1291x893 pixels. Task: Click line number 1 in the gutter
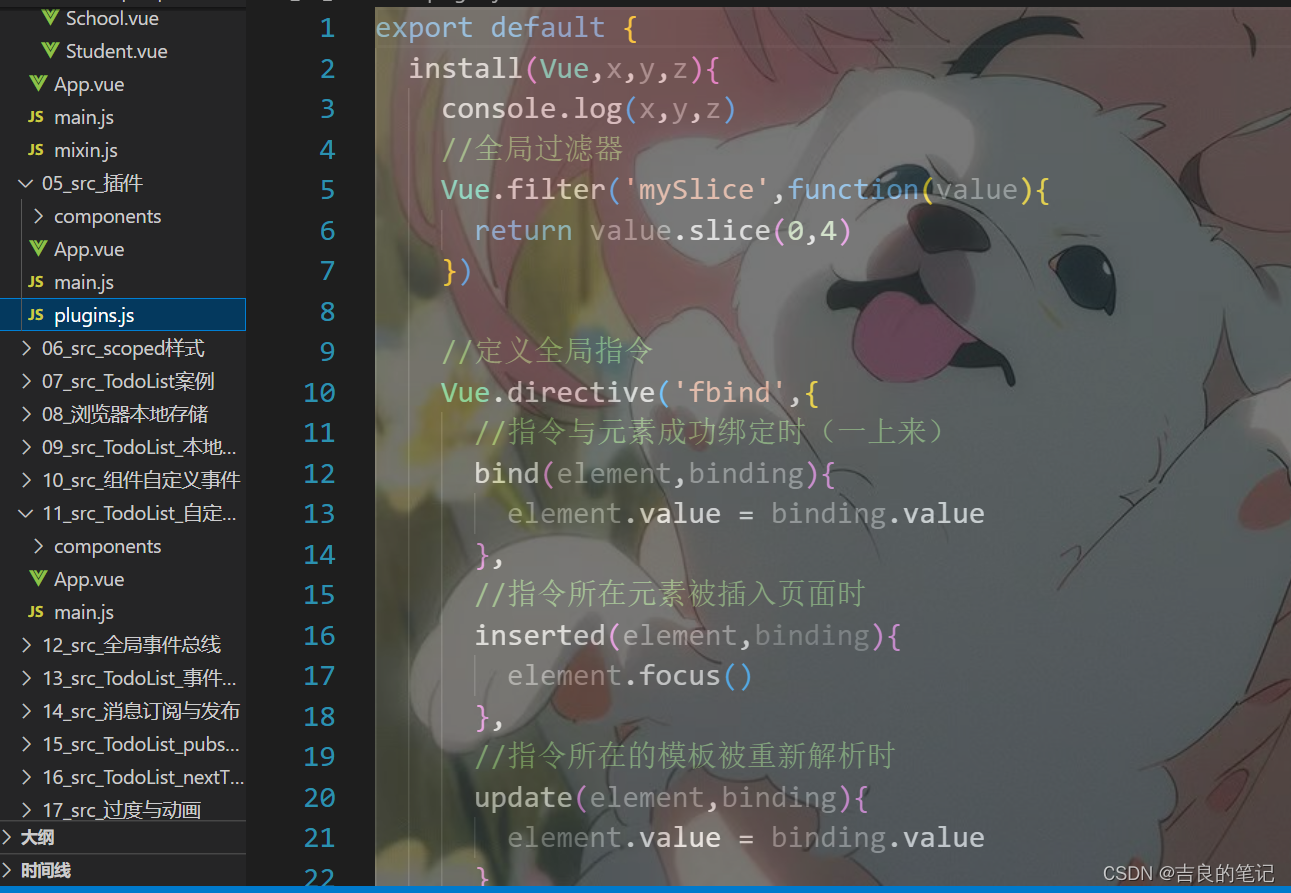(x=328, y=28)
